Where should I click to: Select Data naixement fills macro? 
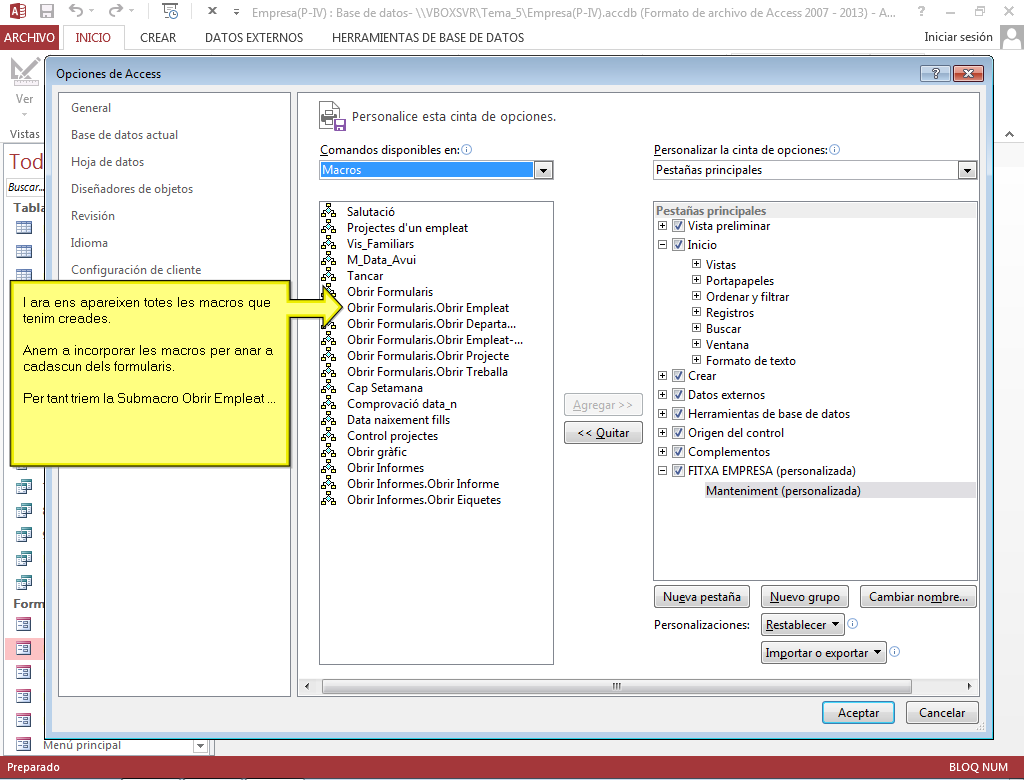(398, 419)
